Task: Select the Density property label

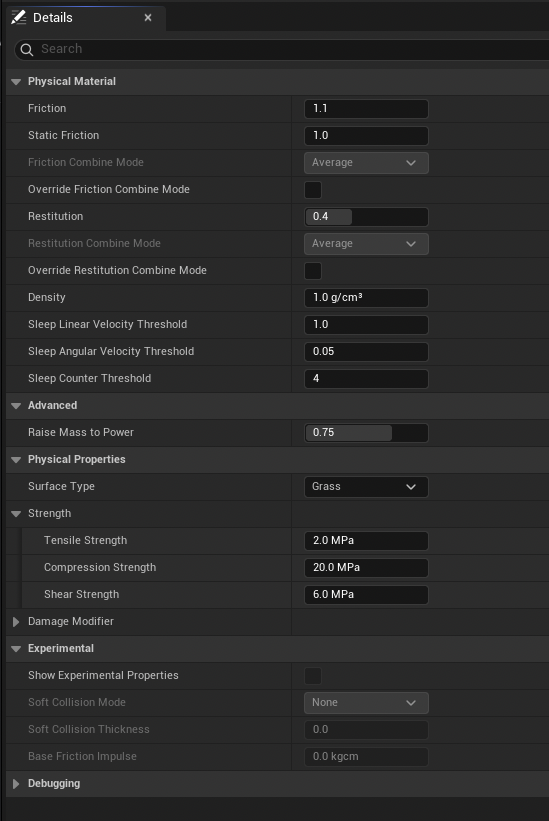Action: coord(47,297)
